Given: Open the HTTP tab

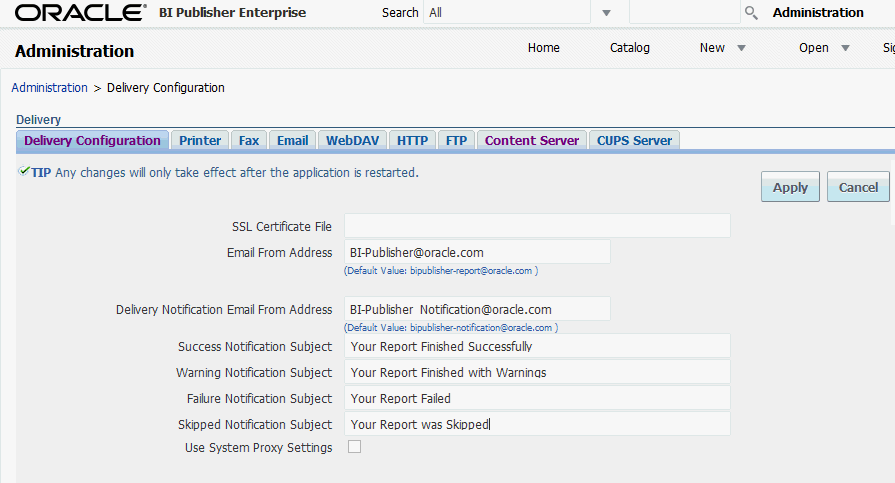Looking at the screenshot, I should click(413, 140).
